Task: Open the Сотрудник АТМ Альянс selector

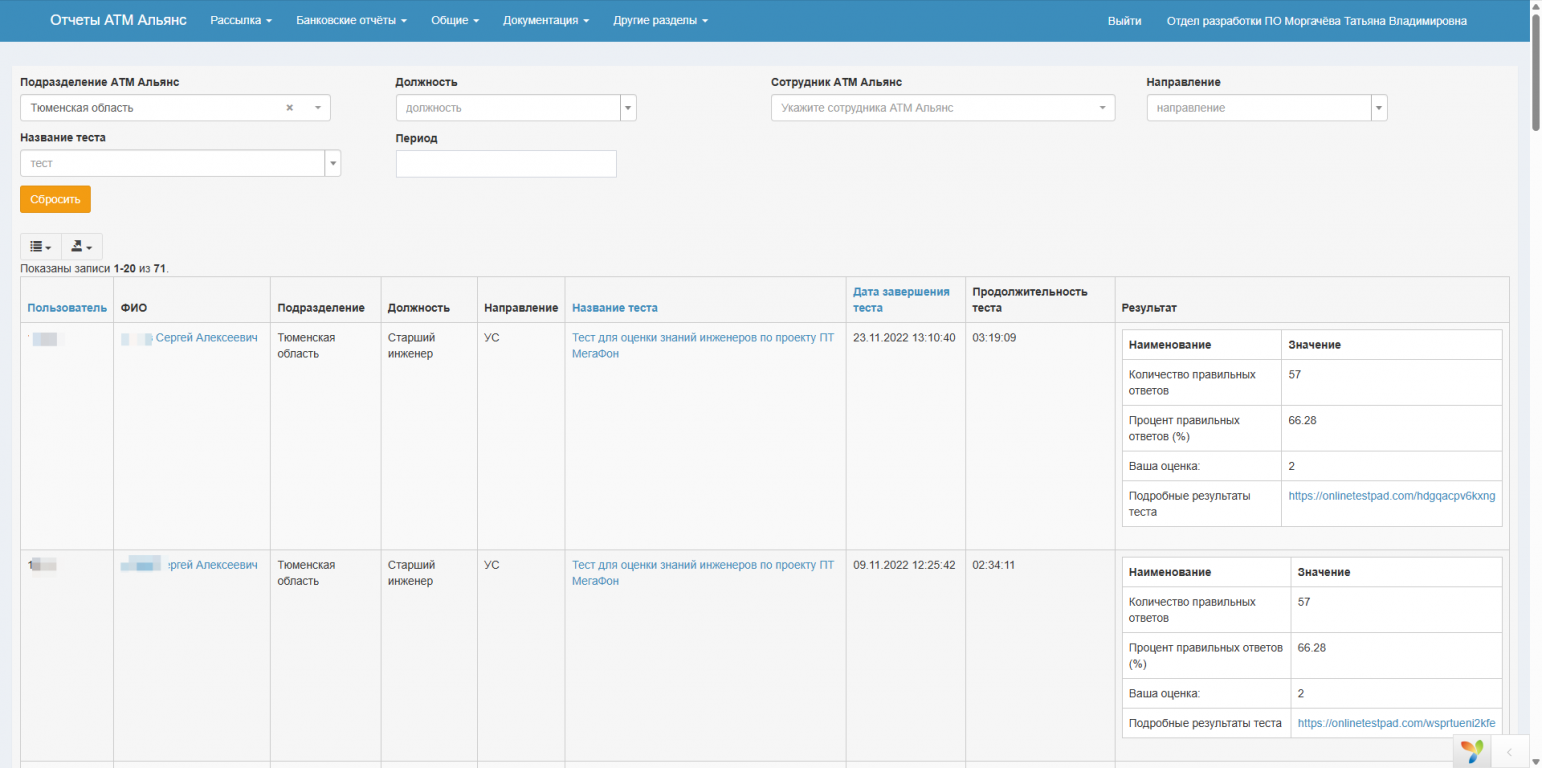Action: pyautogui.click(x=942, y=108)
